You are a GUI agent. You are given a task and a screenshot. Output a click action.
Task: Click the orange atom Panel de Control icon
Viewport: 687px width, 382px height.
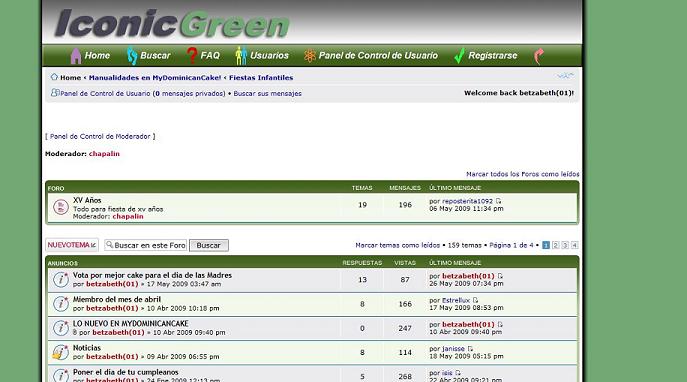tap(310, 56)
